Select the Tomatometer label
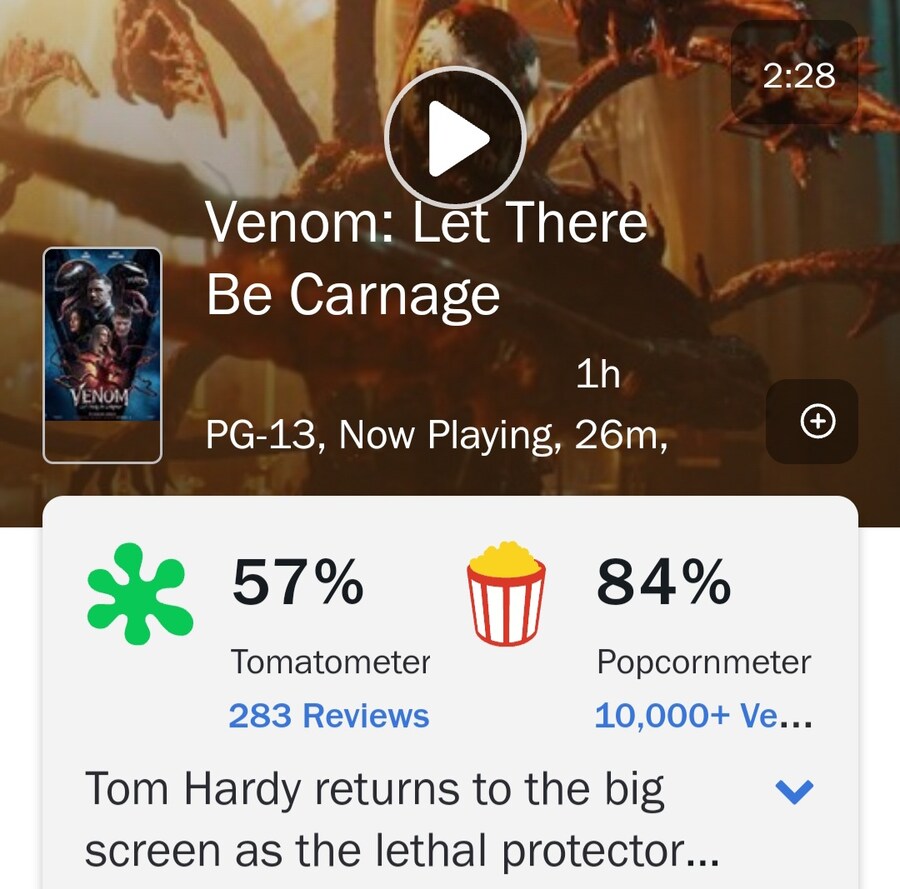 click(330, 662)
